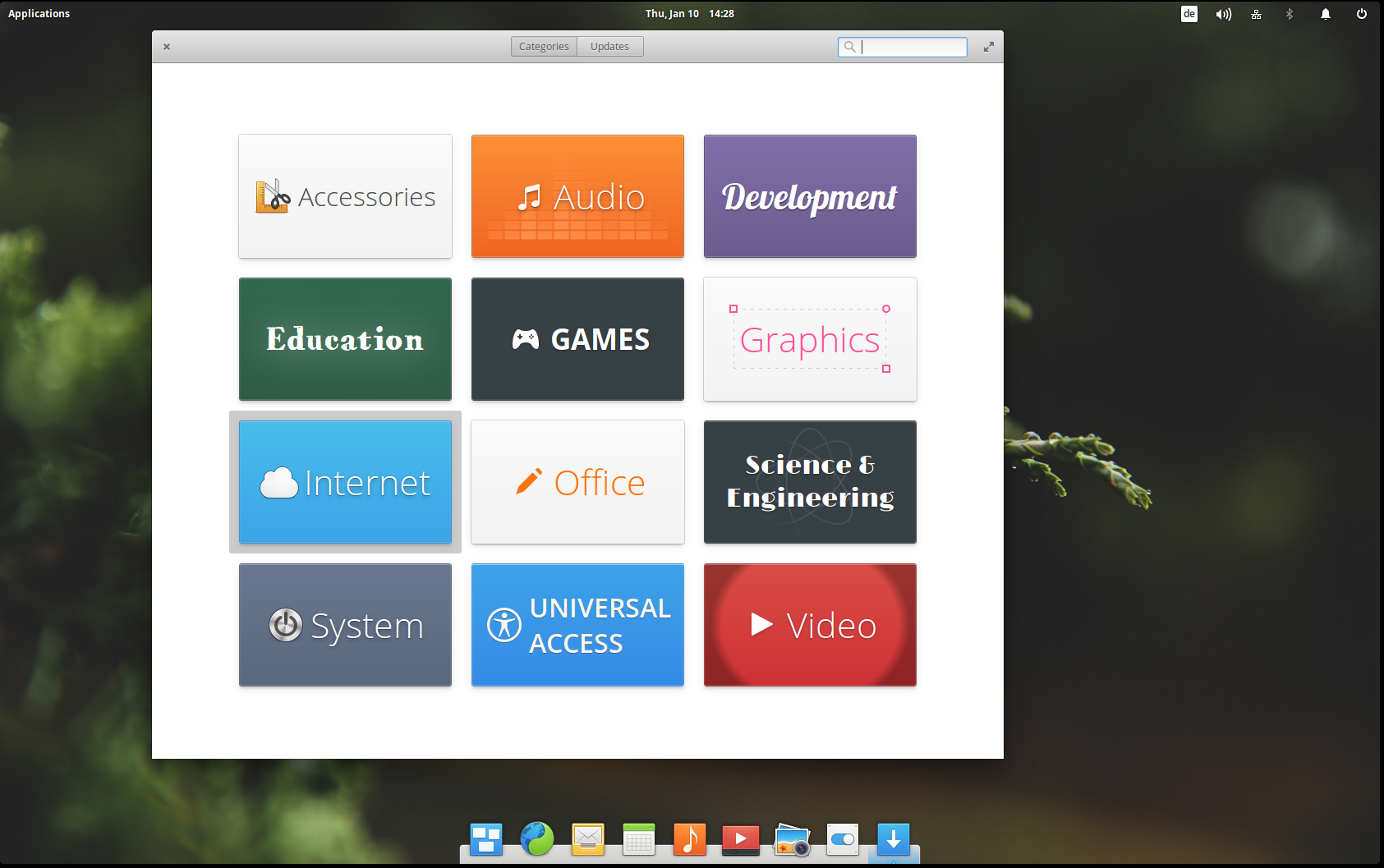Open the Multitasking View dock icon
Screen dimensions: 1384x868
tap(486, 839)
